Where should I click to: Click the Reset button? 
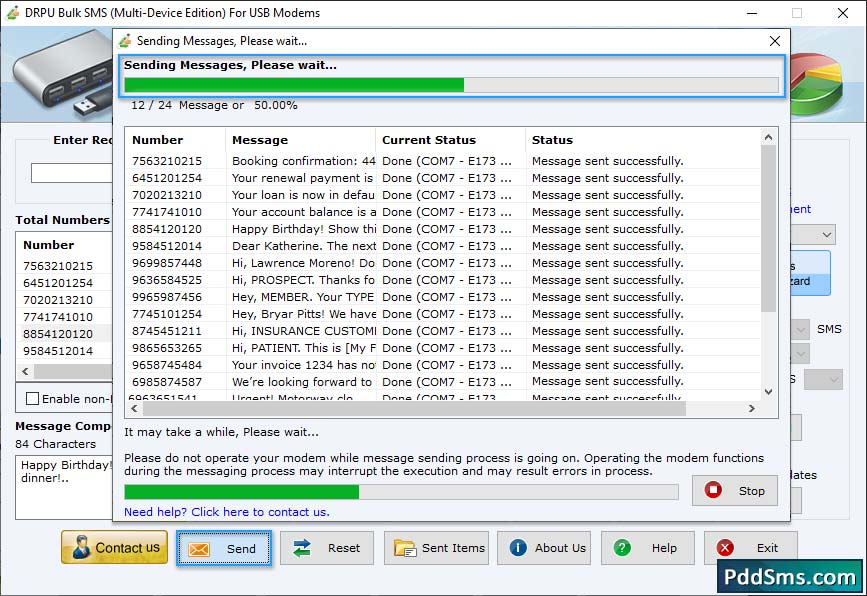click(x=327, y=548)
